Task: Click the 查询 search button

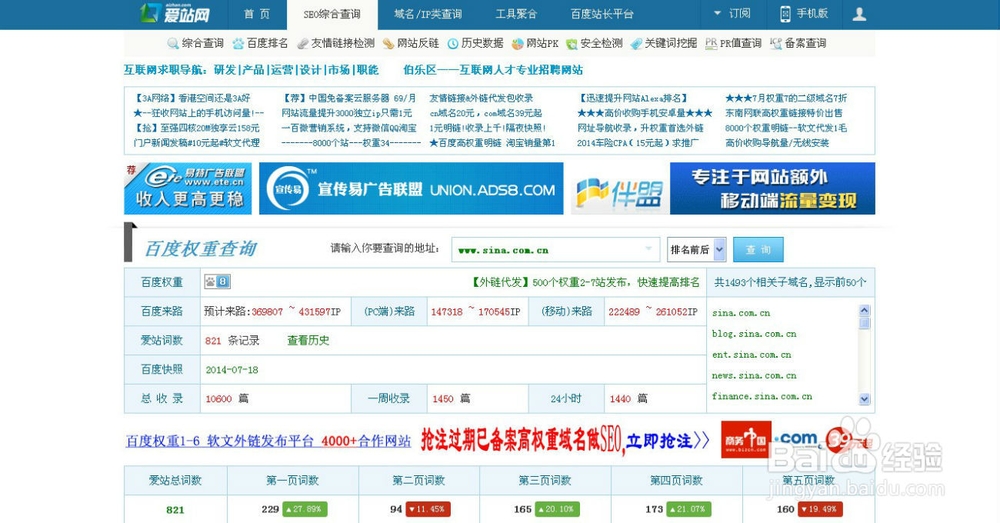Action: (758, 249)
